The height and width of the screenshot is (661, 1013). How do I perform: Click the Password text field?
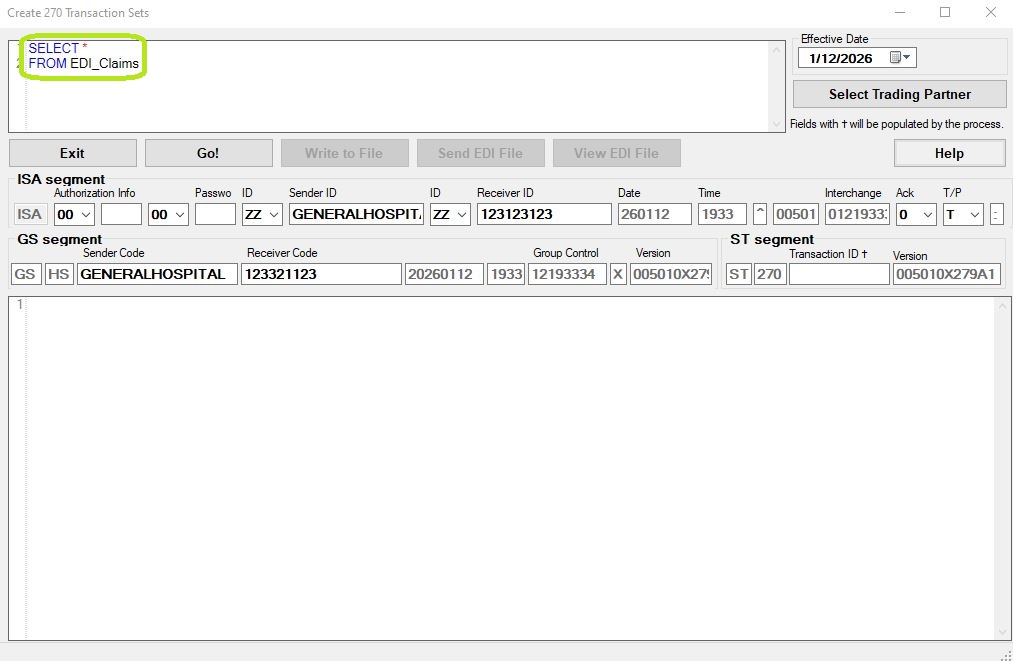215,215
